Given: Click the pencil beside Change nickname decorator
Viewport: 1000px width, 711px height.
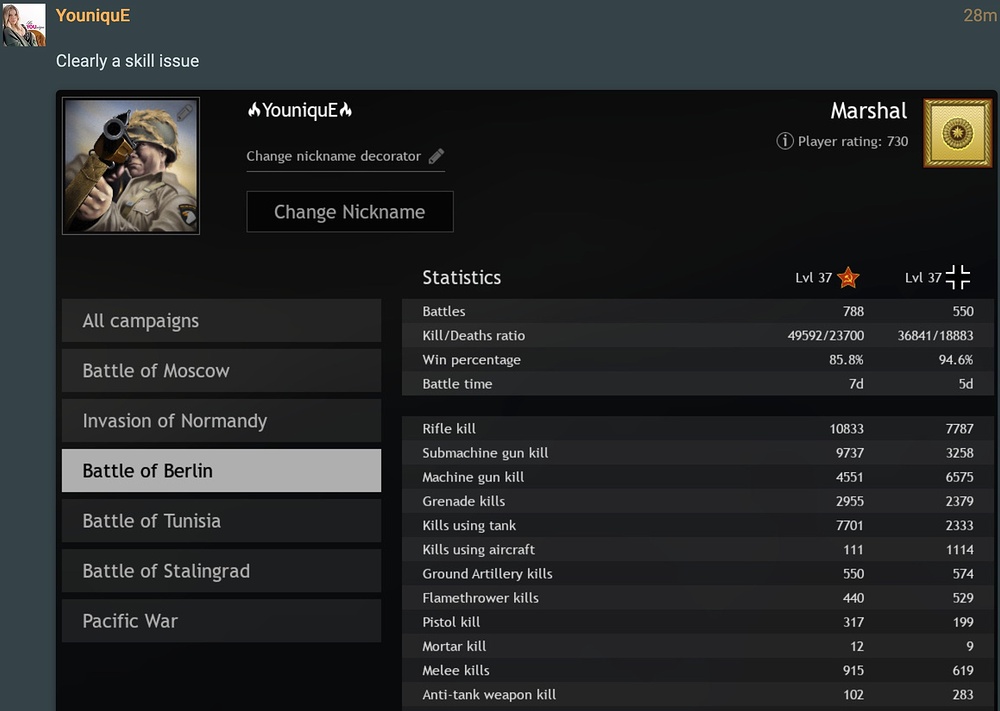Looking at the screenshot, I should (x=436, y=156).
